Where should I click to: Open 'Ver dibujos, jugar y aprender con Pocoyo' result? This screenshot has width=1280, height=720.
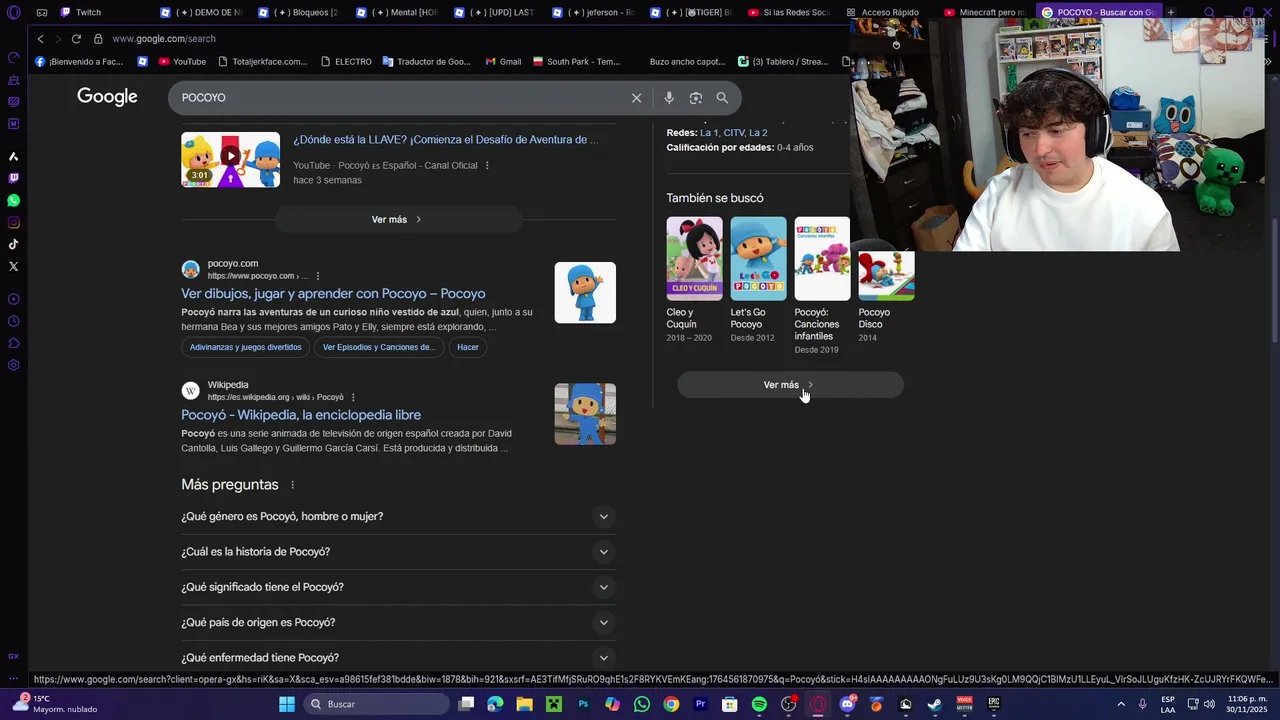click(333, 294)
